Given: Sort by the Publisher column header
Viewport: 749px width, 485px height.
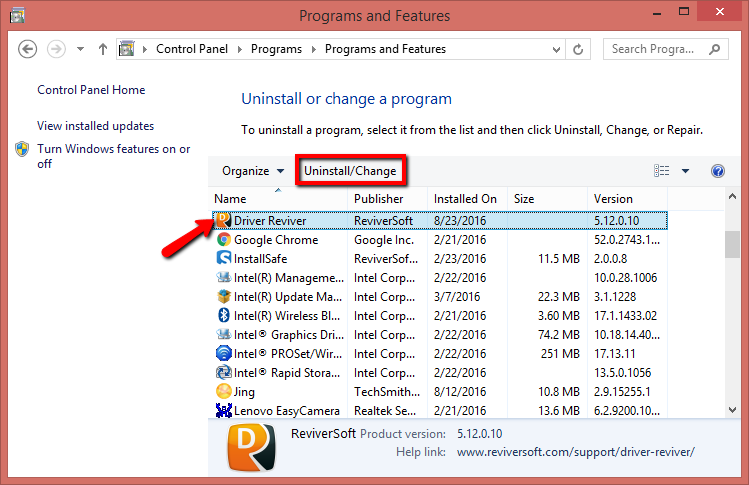Looking at the screenshot, I should pyautogui.click(x=387, y=199).
